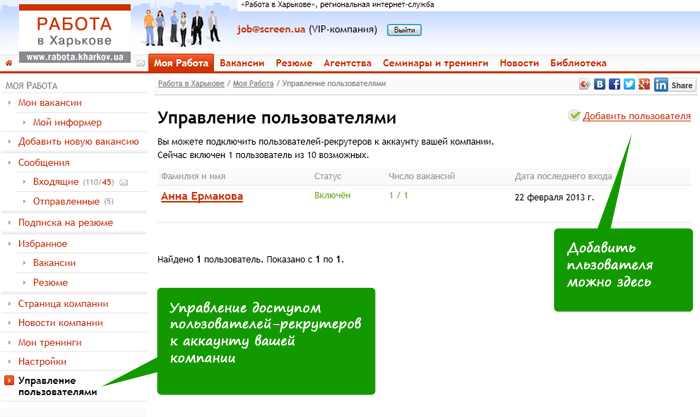Image resolution: width=700 pixels, height=417 pixels.
Task: Share via Google Plus icon
Action: pyautogui.click(x=644, y=84)
